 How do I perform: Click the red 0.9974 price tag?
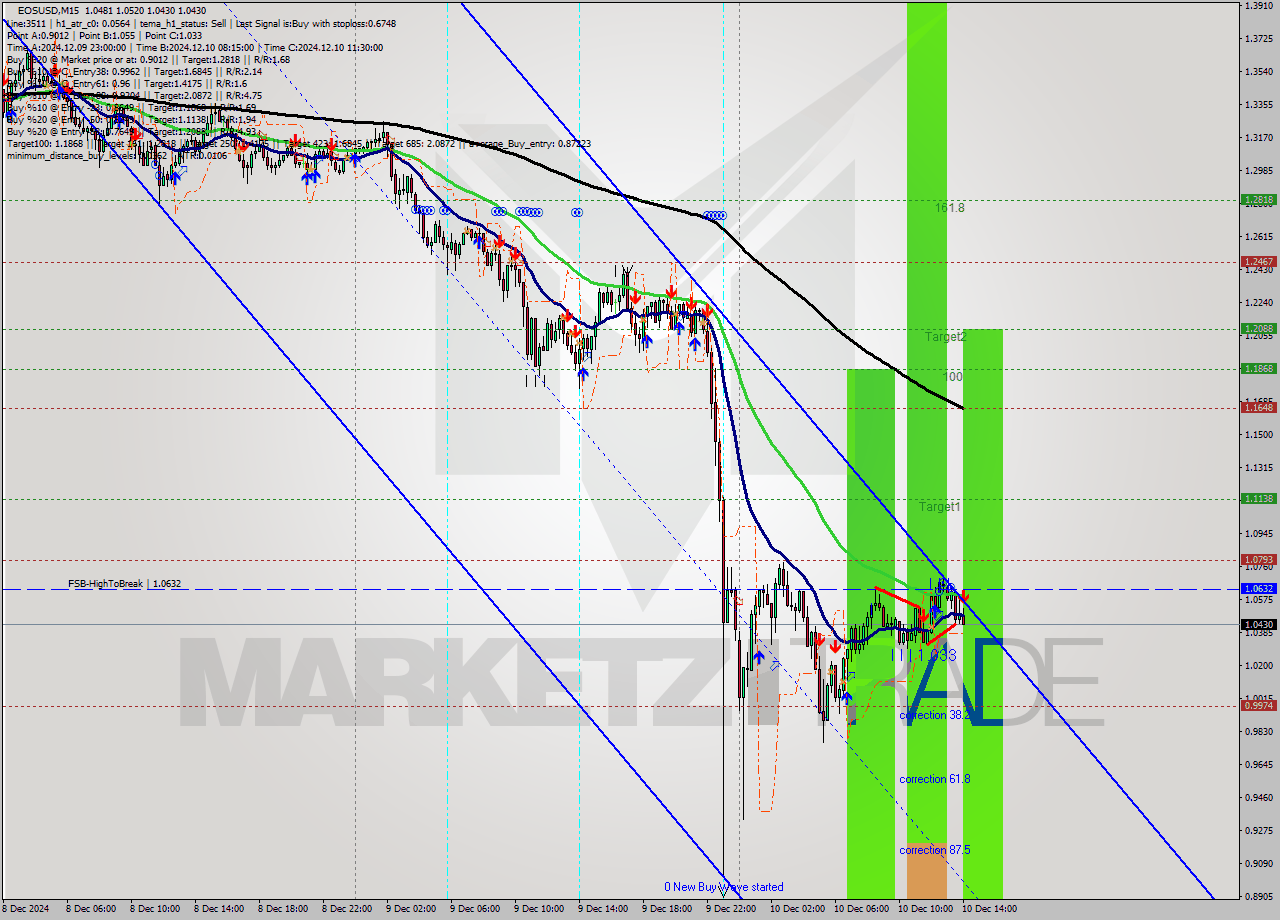click(1258, 705)
